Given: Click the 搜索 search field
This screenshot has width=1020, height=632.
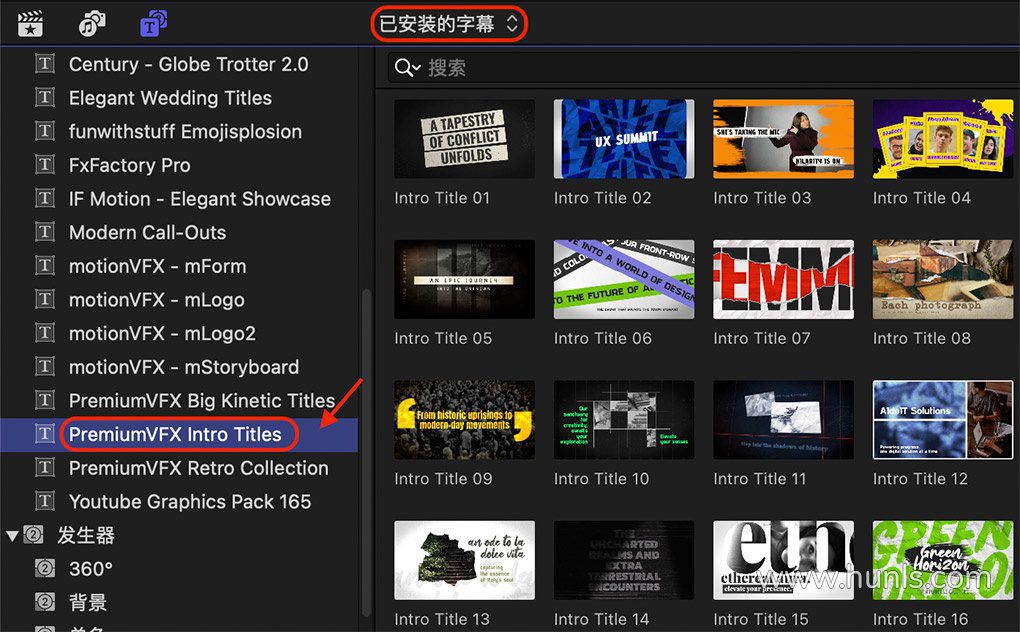Looking at the screenshot, I should pos(704,68).
